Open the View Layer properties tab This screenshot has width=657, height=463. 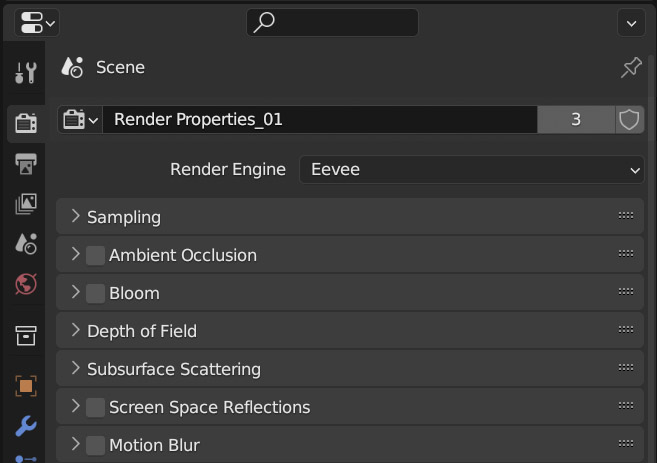tap(26, 204)
